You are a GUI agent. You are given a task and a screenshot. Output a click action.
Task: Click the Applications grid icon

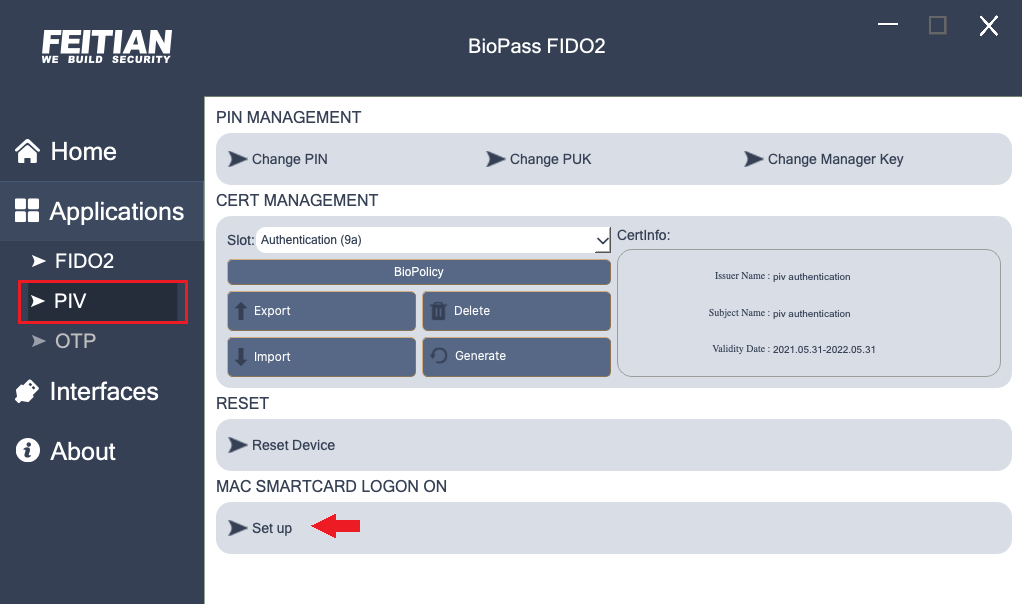click(27, 211)
